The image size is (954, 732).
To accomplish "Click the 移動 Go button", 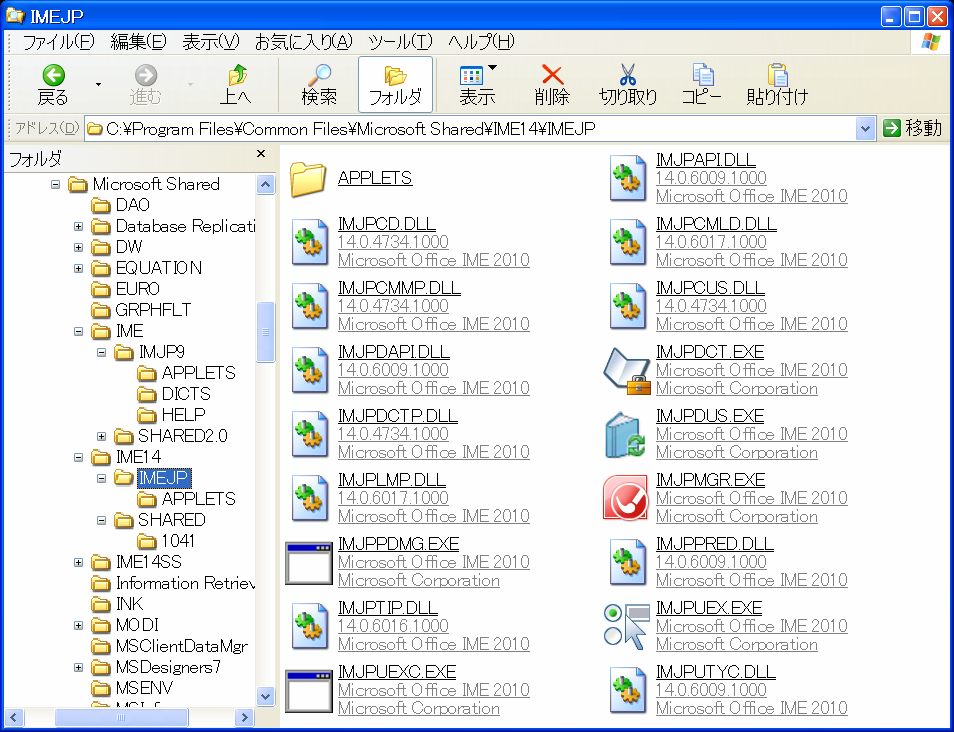I will click(x=912, y=128).
